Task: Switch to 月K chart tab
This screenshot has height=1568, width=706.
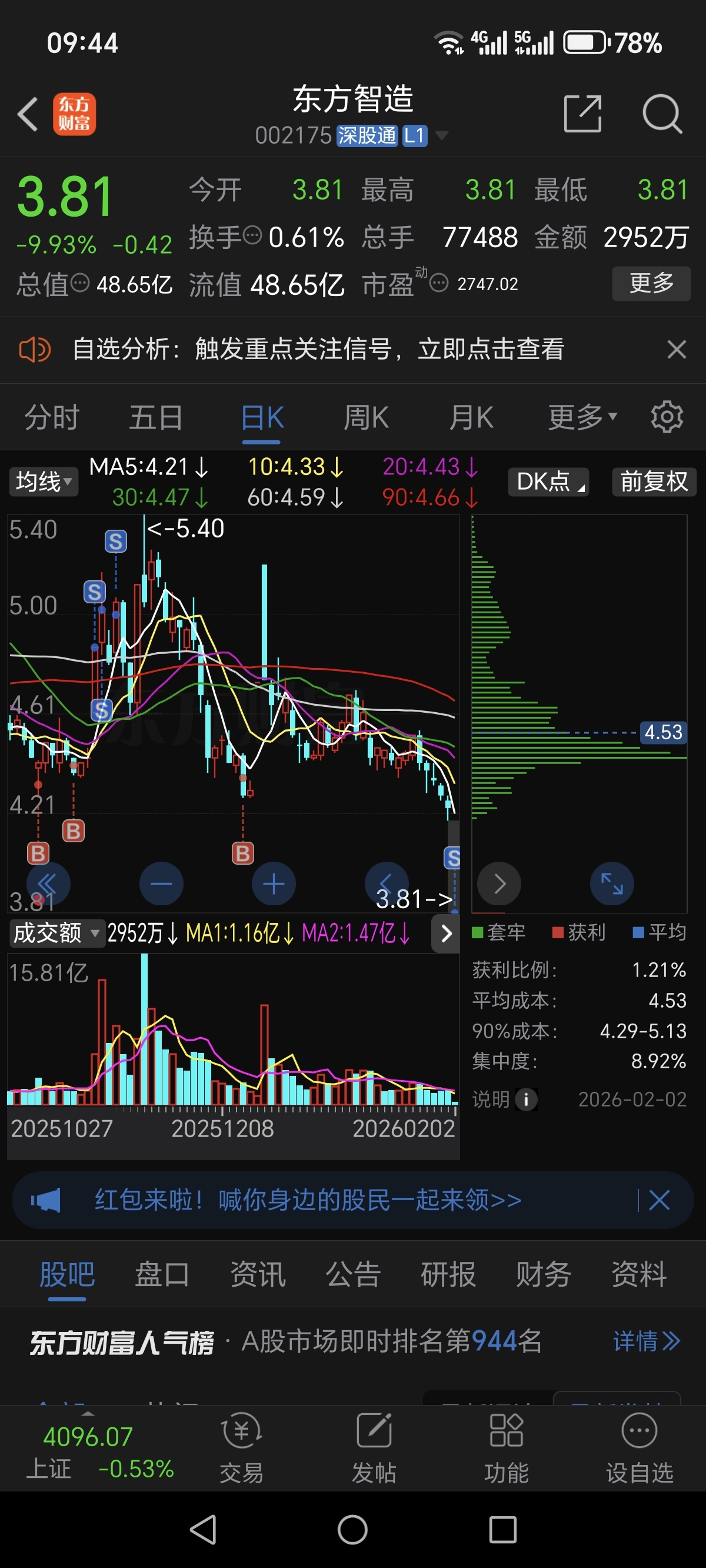Action: 471,417
